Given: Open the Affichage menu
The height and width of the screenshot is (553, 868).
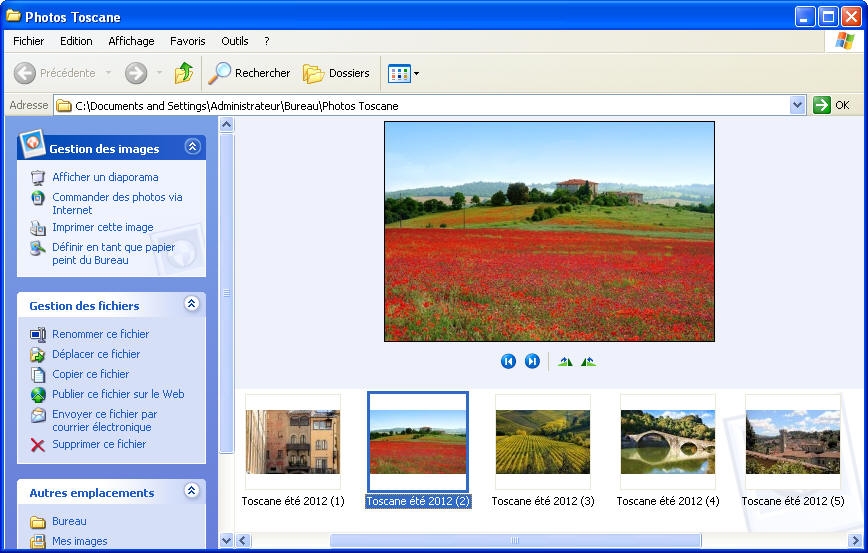Looking at the screenshot, I should point(131,41).
